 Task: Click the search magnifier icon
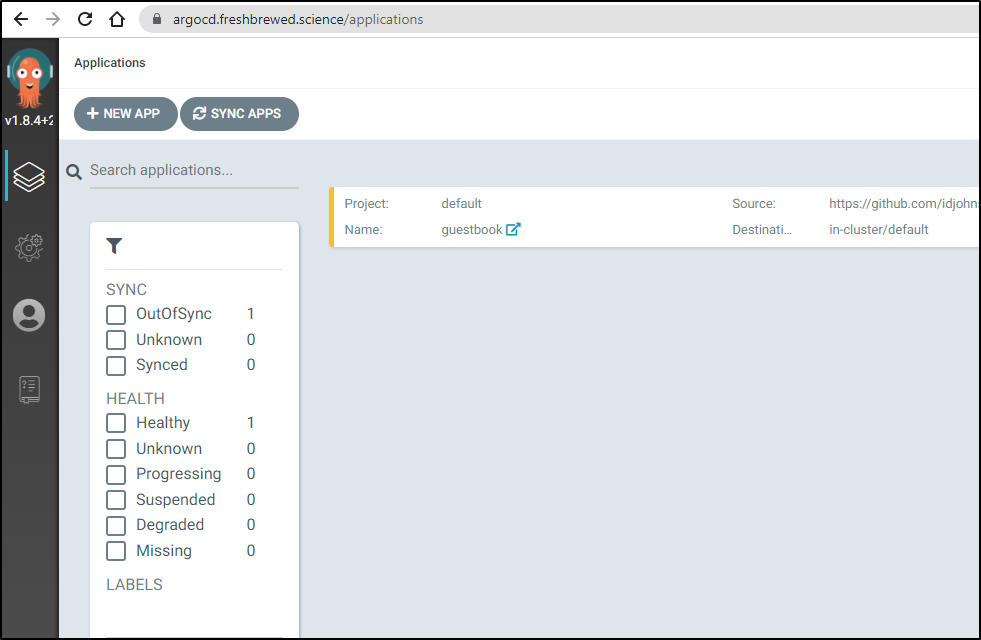pos(74,171)
